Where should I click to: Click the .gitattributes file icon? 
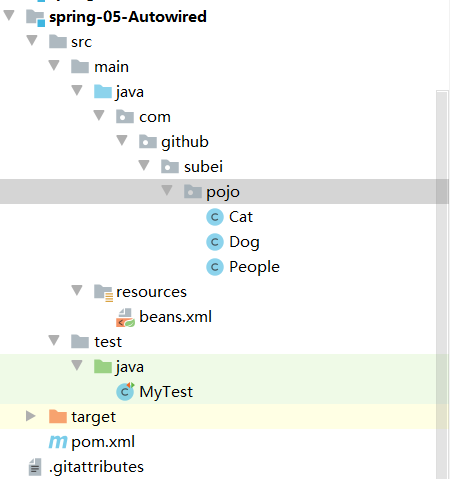click(x=35, y=467)
